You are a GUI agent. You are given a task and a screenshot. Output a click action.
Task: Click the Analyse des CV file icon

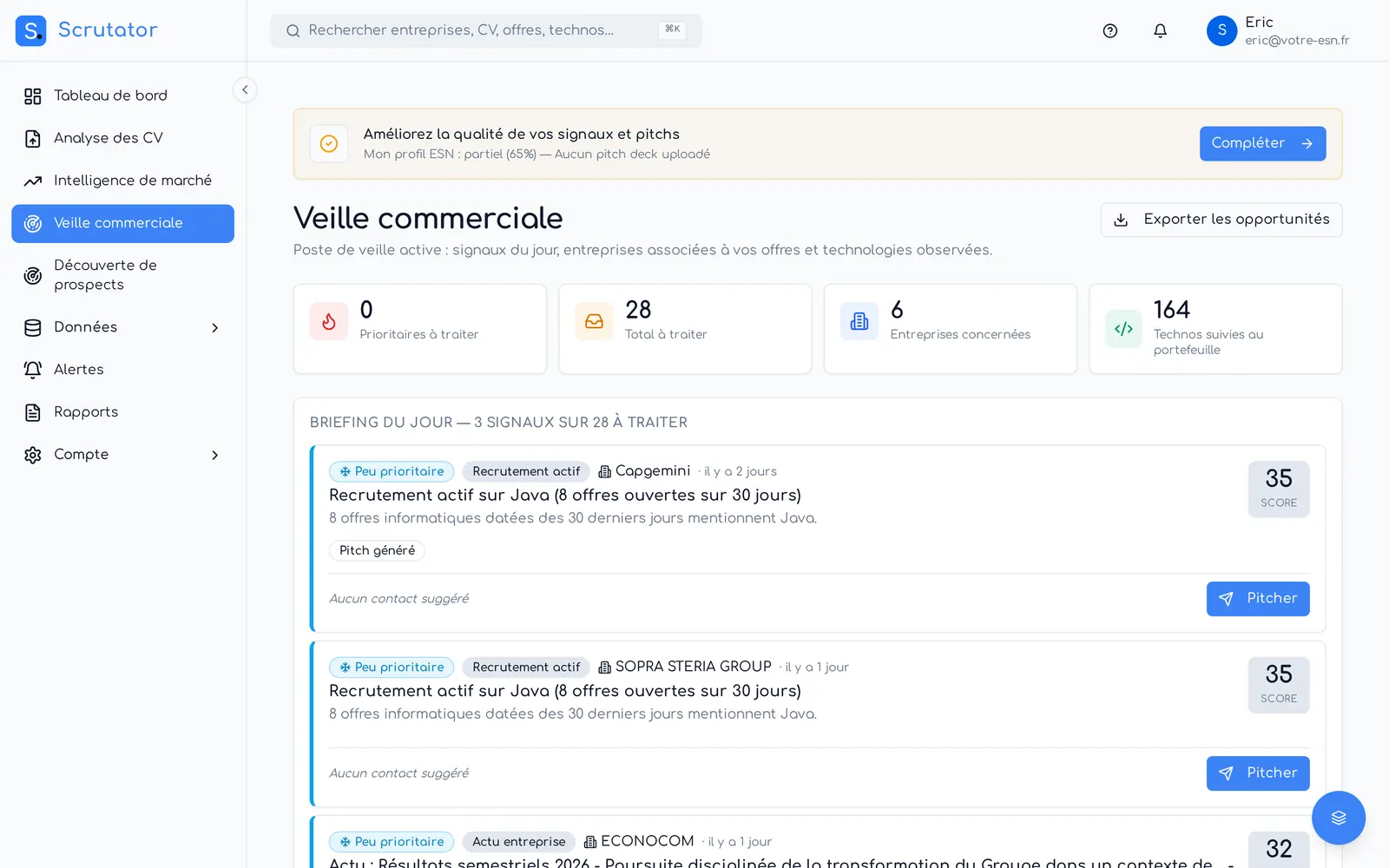[x=33, y=139]
